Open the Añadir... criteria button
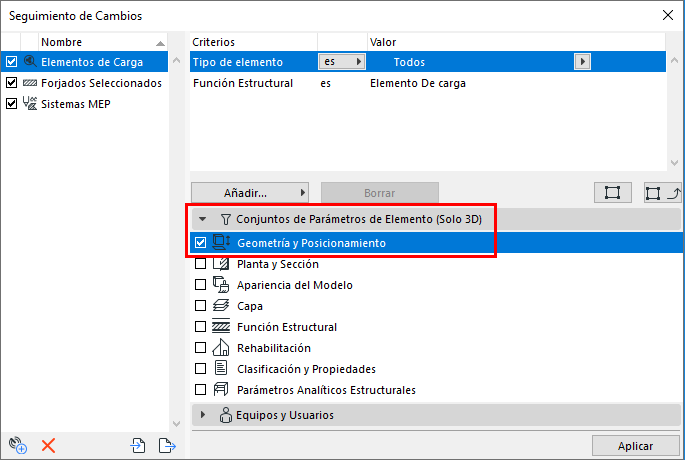Viewport: 685px width, 460px height. [250, 193]
